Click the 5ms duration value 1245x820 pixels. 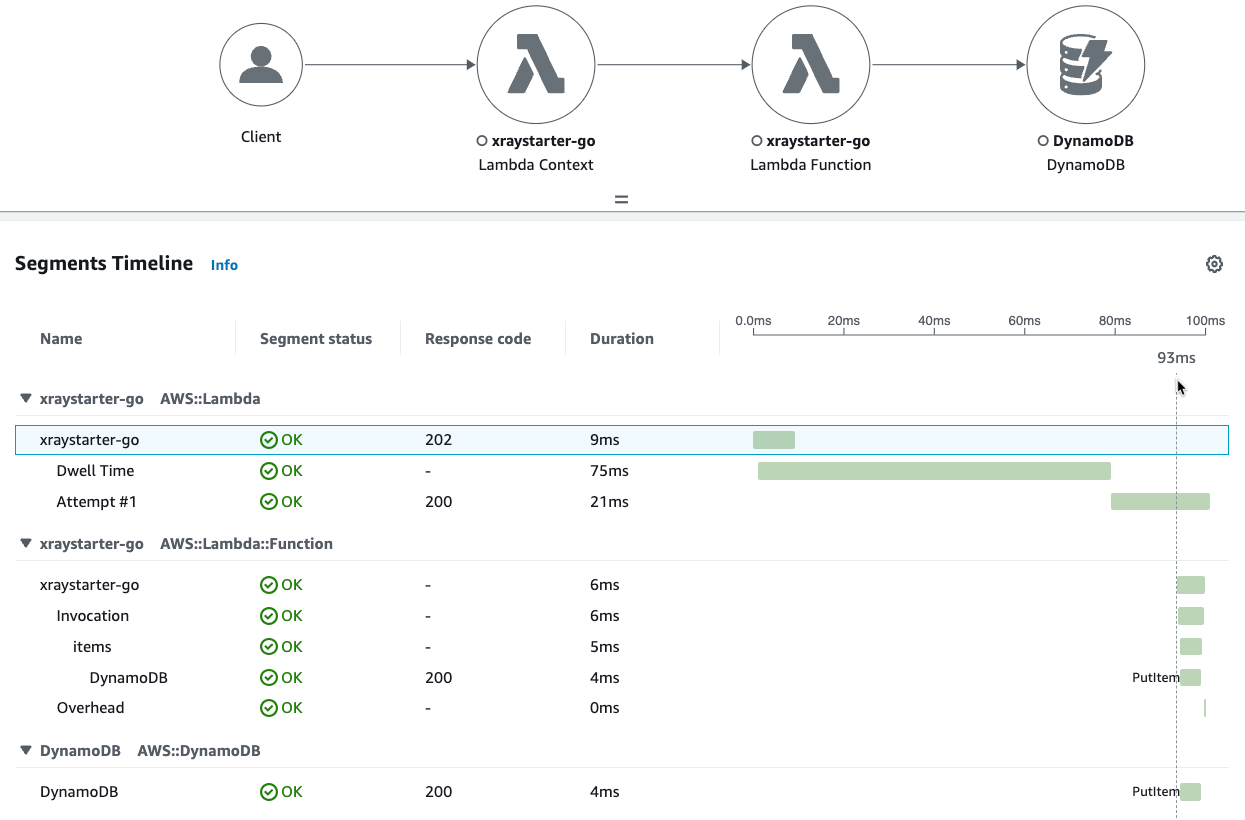pos(605,647)
